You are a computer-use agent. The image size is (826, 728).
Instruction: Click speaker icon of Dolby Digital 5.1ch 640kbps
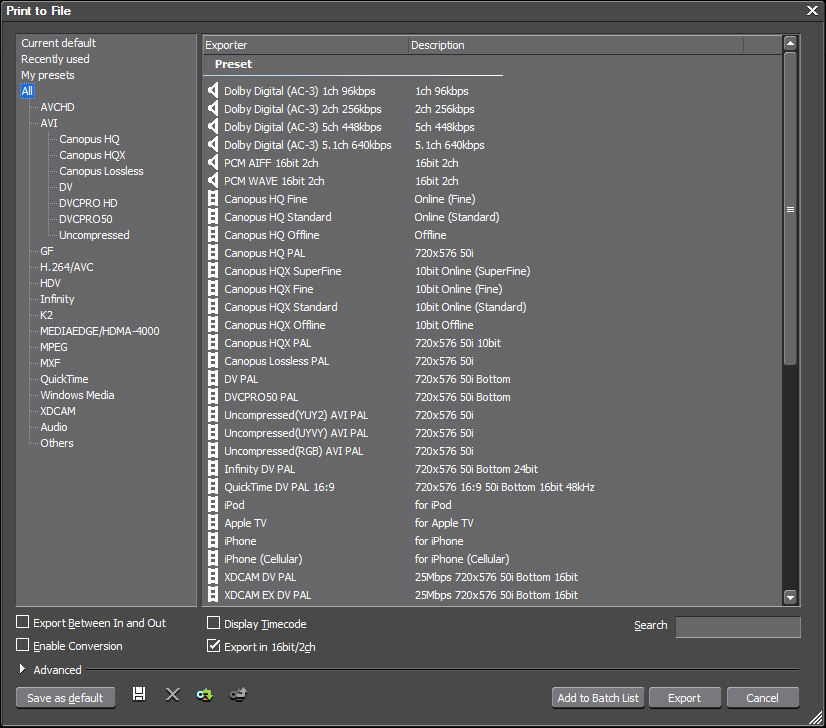(212, 144)
